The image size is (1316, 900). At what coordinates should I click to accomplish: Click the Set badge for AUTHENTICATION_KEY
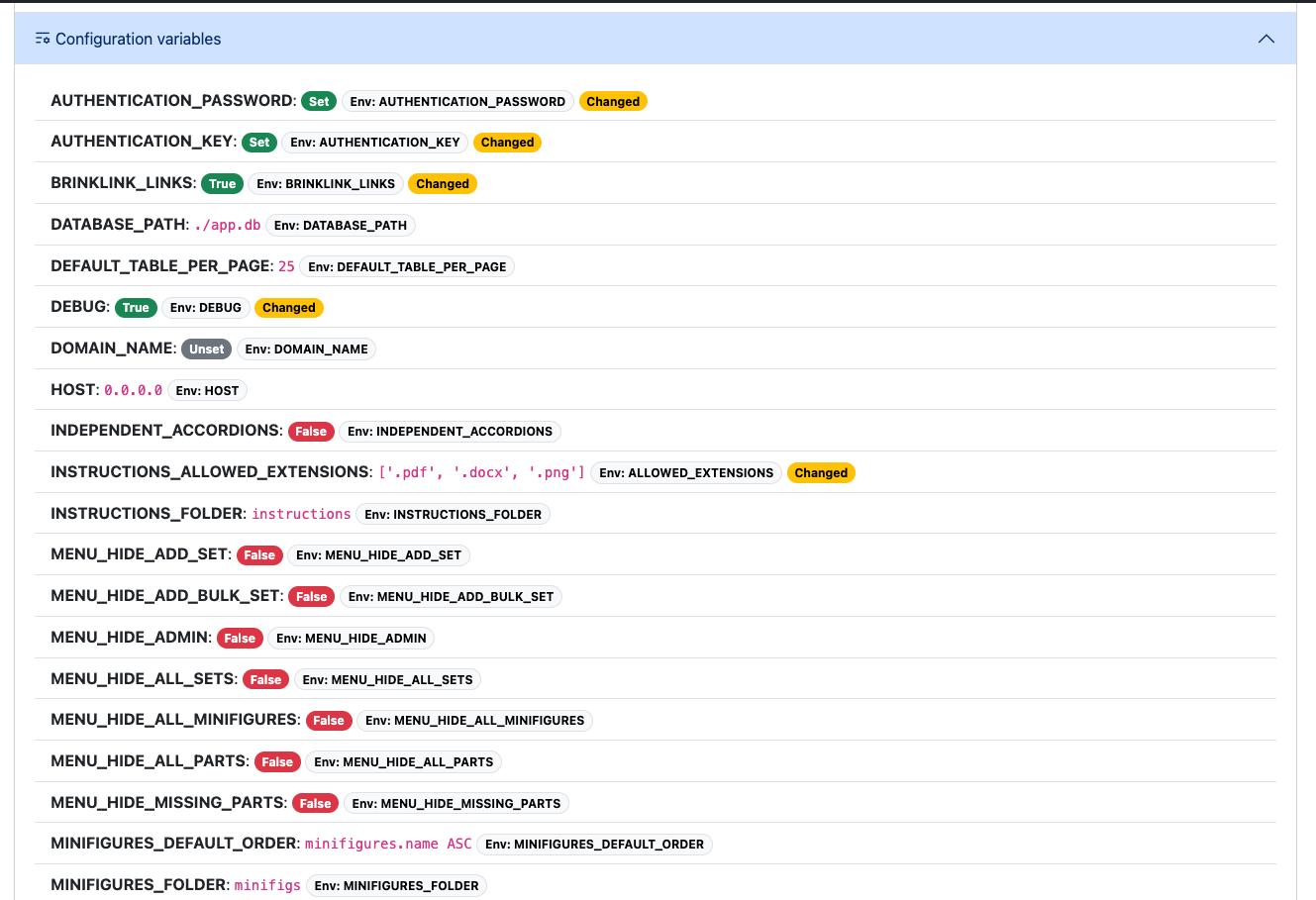tap(259, 143)
